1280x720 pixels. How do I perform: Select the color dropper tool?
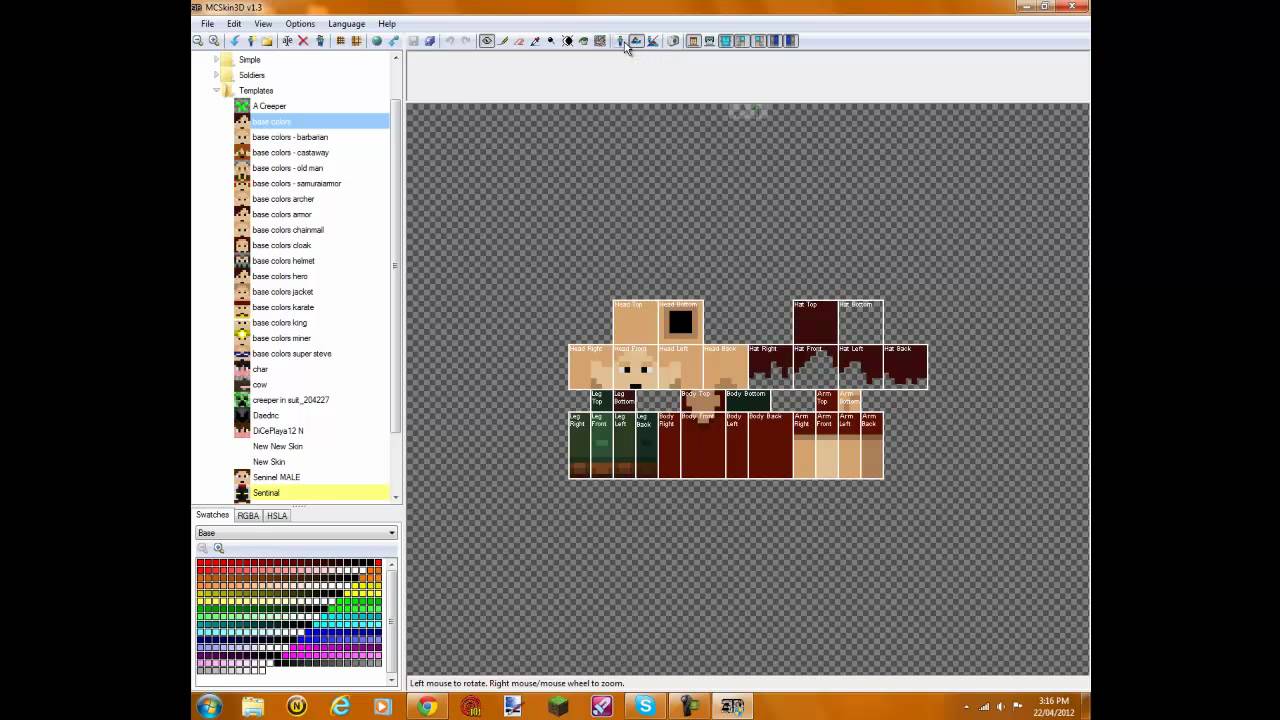point(535,41)
